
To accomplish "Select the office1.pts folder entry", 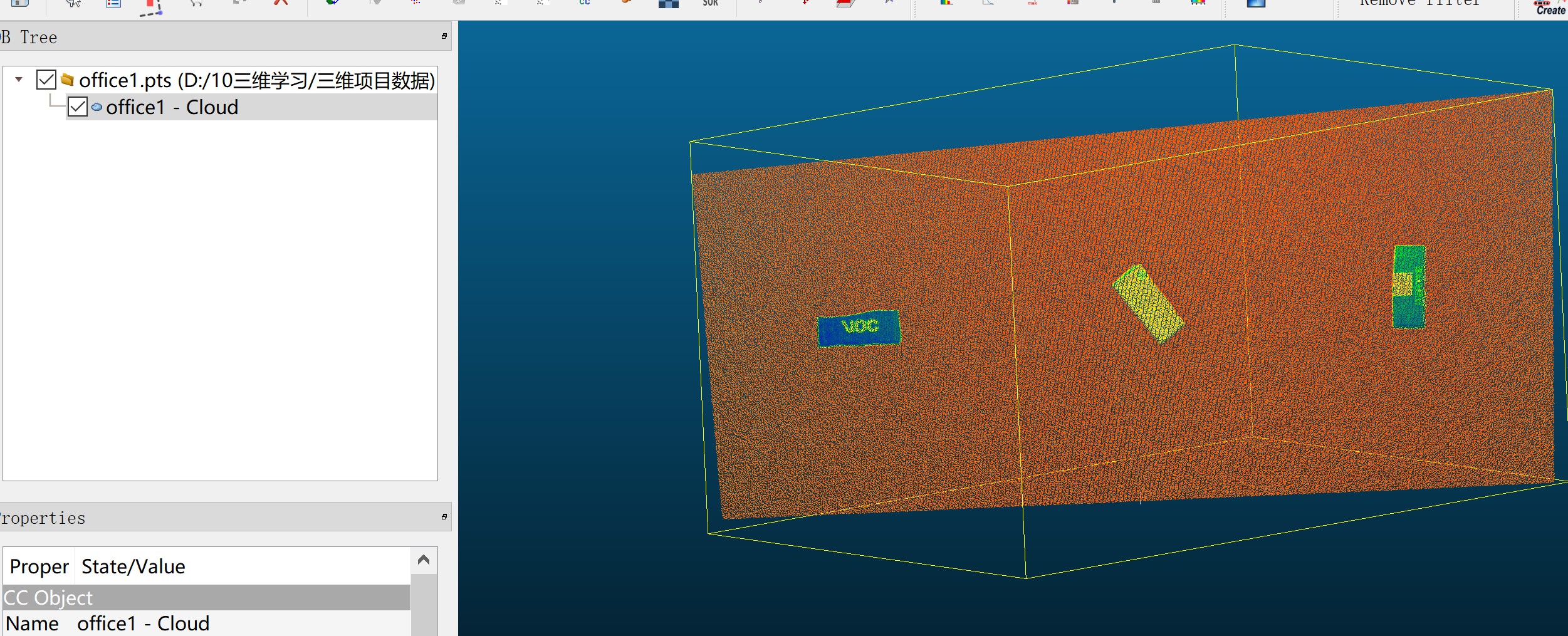I will (257, 80).
